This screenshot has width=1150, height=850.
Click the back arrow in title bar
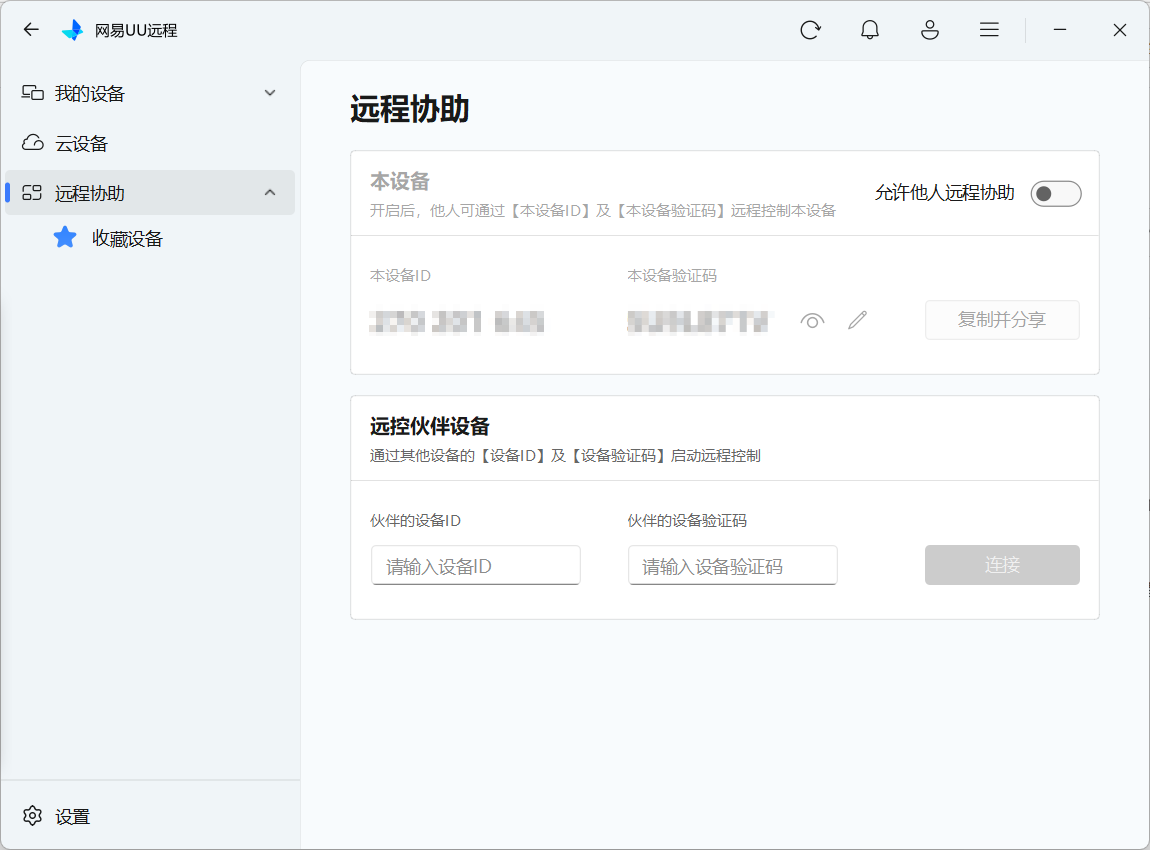pyautogui.click(x=31, y=30)
